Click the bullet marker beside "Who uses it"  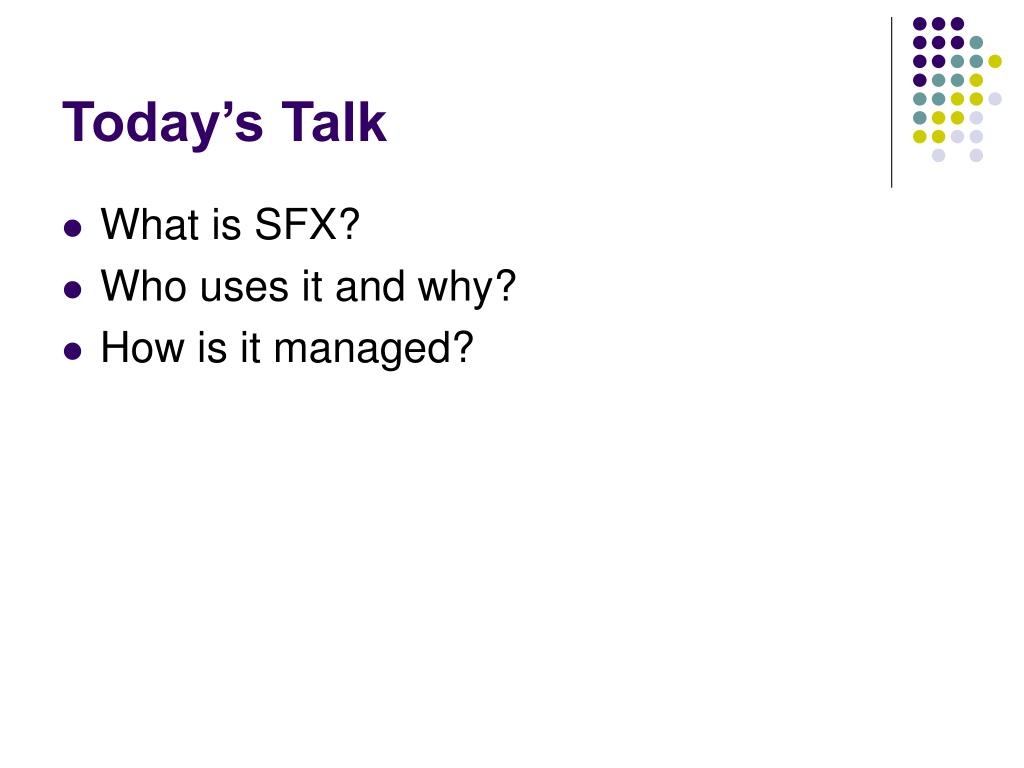click(x=72, y=289)
